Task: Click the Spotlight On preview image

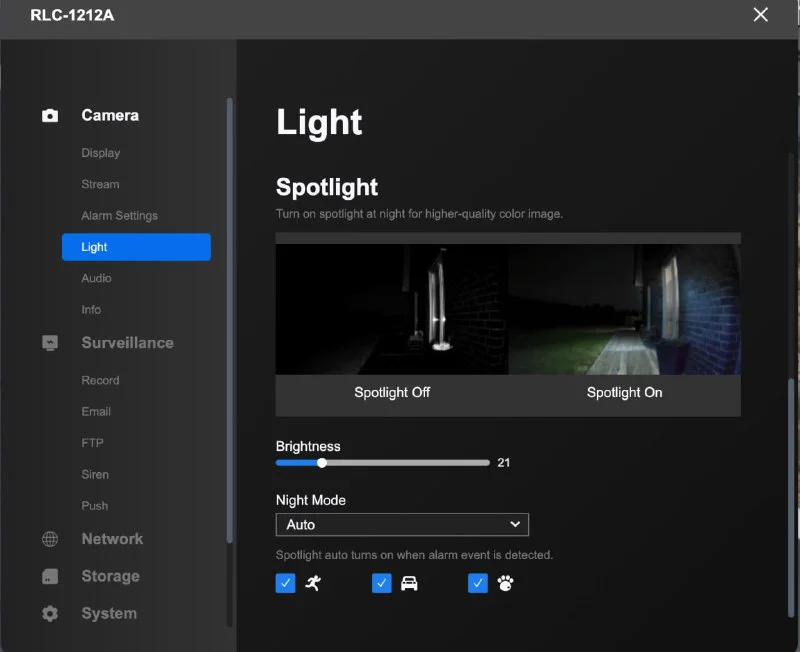Action: click(x=624, y=309)
